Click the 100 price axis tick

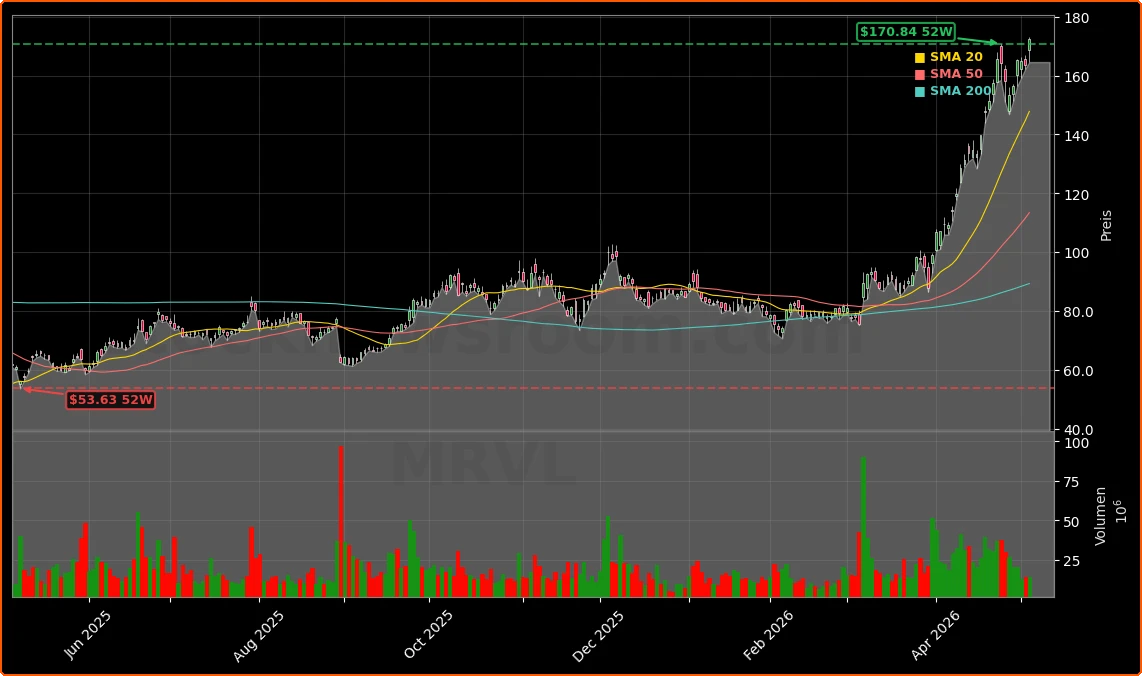coord(1076,254)
